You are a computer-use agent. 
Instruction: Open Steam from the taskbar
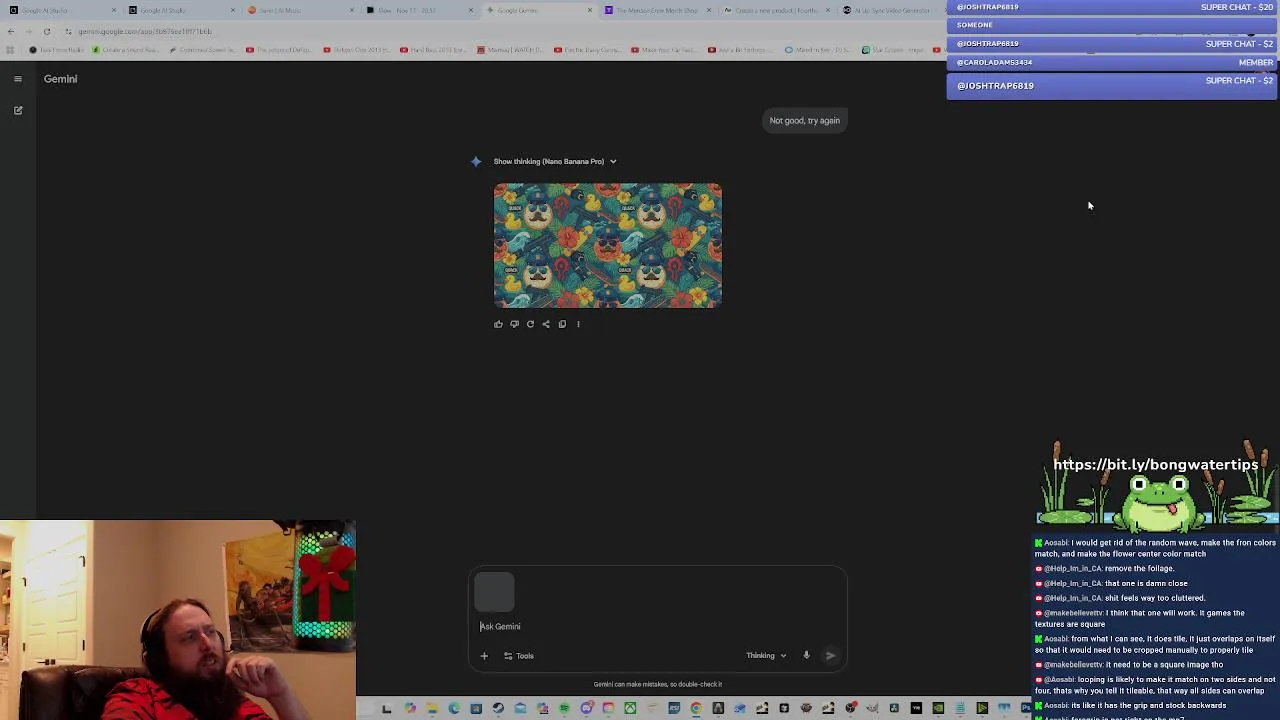point(498,709)
